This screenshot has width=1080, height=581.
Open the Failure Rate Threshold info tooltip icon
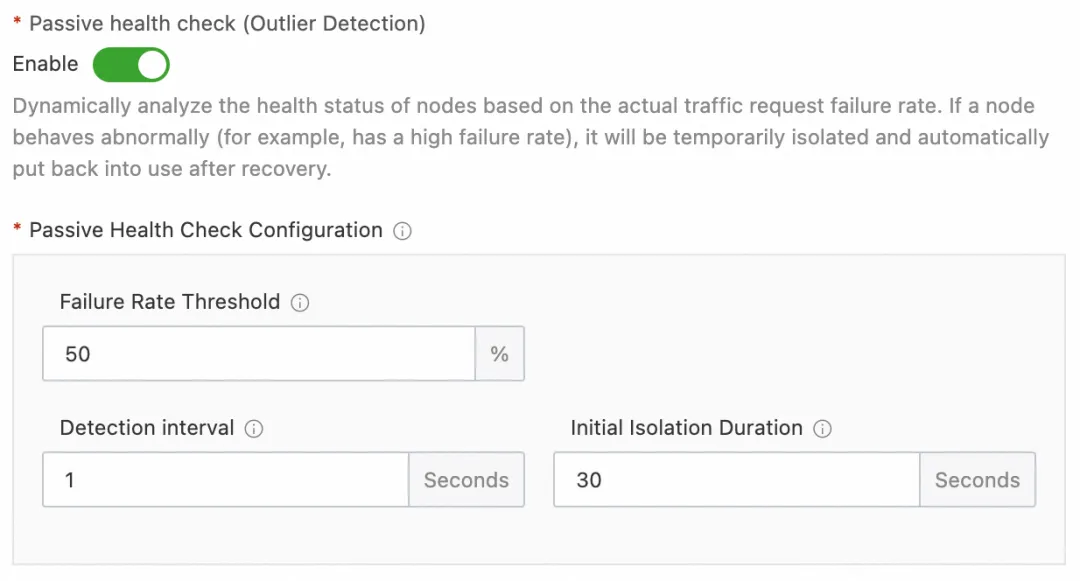300,303
